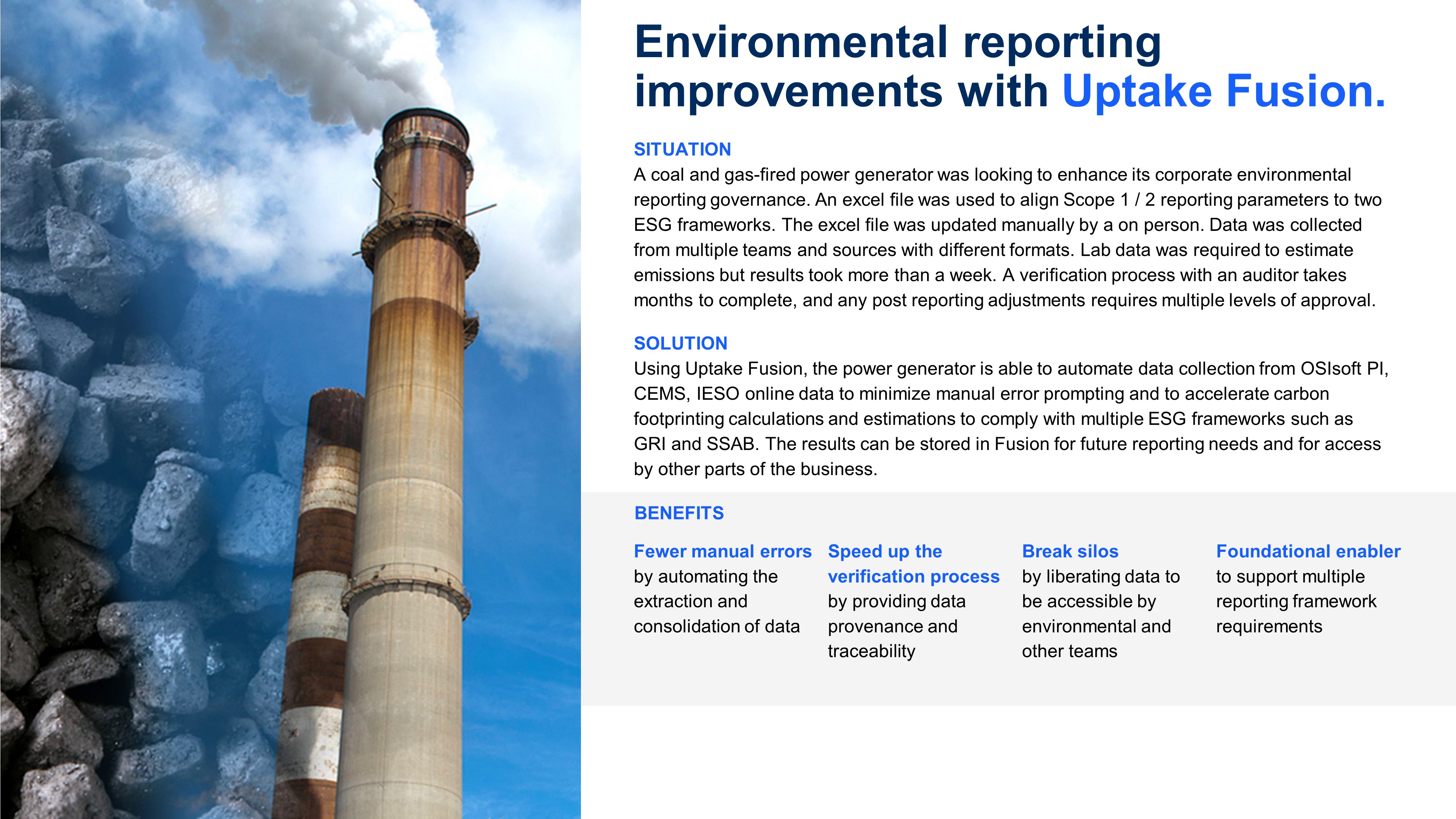Screen dimensions: 1456x819
Task: Click the Solution paragraph mentioning OSIsoft PI
Action: pos(1006,419)
